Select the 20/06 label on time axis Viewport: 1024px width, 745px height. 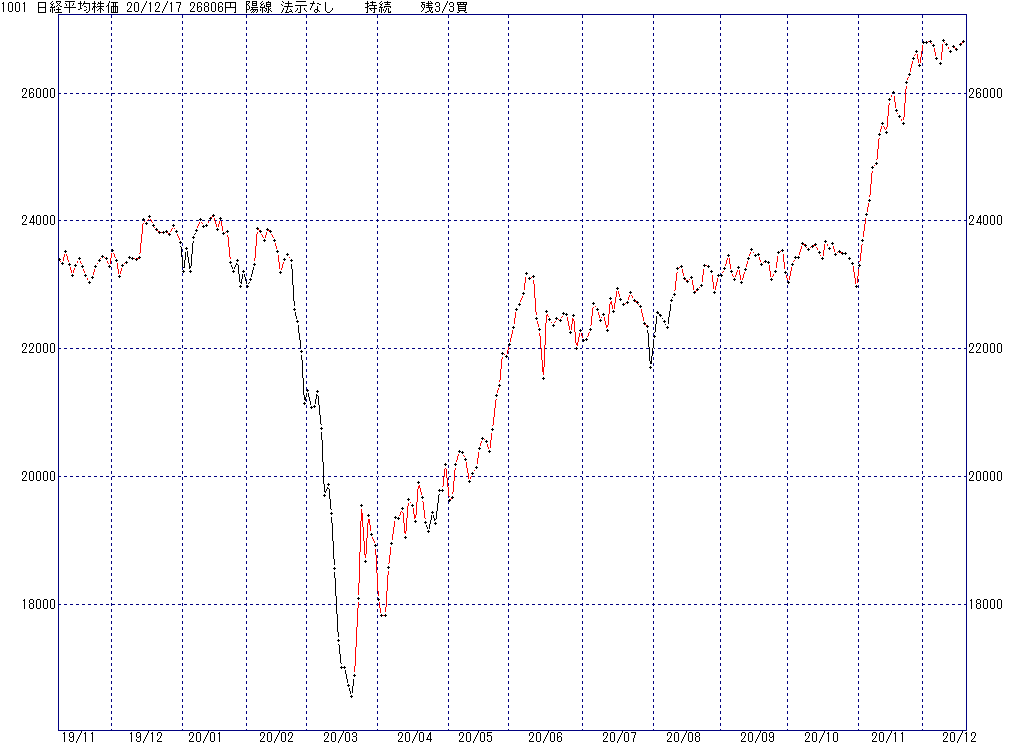[x=545, y=737]
